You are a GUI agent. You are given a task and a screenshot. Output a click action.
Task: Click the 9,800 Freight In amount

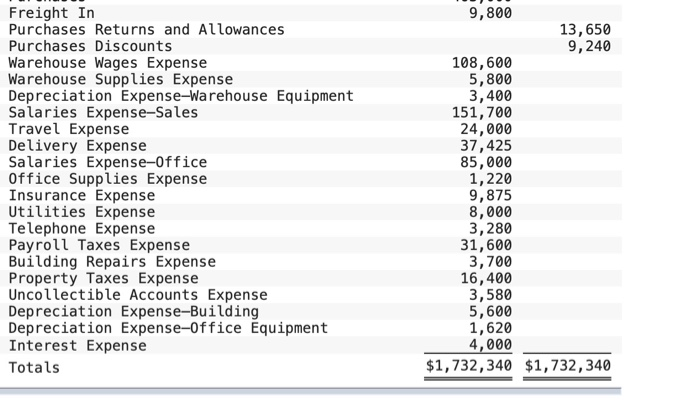click(x=490, y=13)
